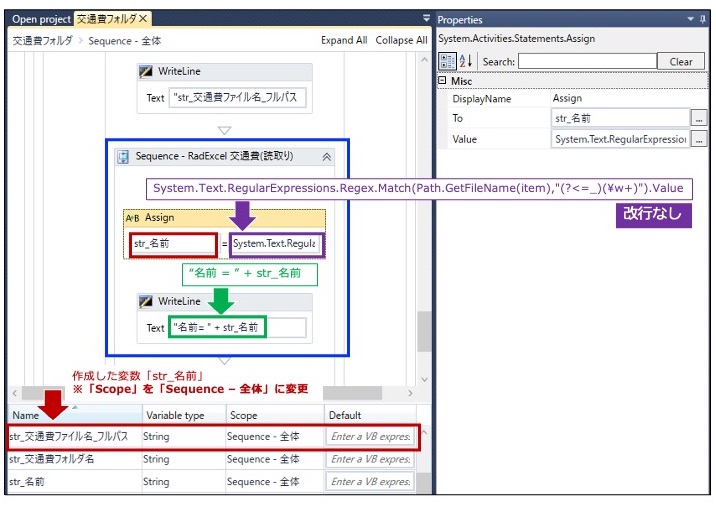Viewport: 716px width, 505px height.
Task: Click Expand All in the designer
Action: (344, 40)
